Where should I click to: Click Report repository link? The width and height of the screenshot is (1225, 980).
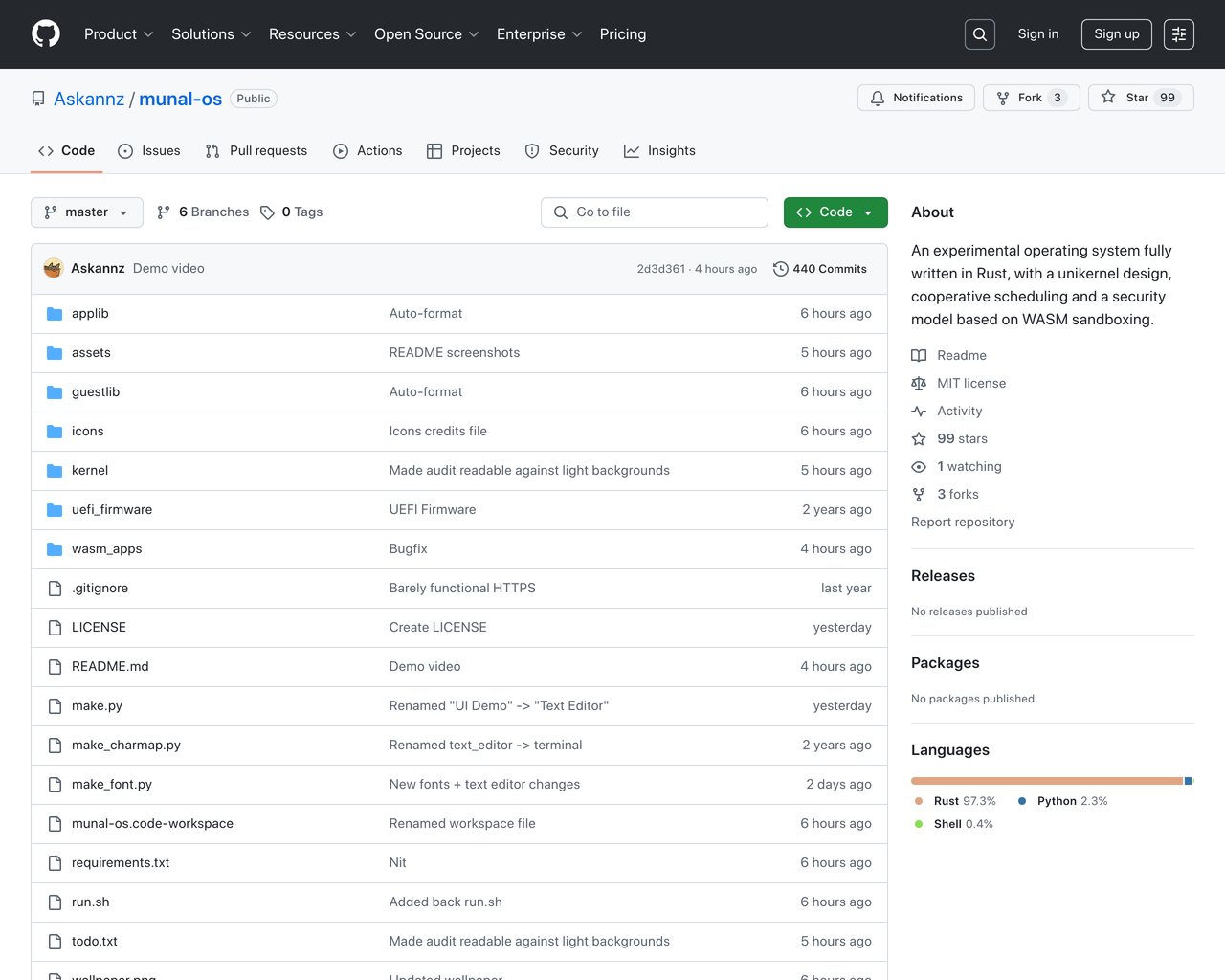tap(963, 523)
